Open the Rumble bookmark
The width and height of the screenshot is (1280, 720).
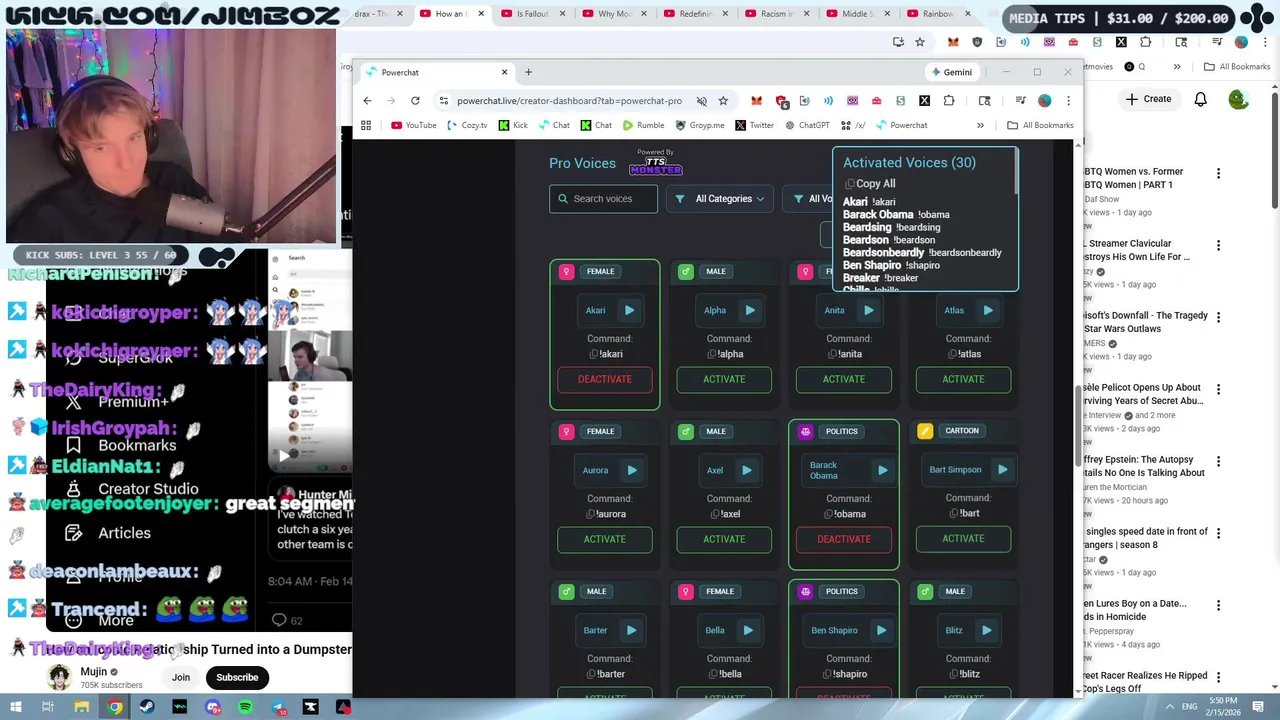coord(643,125)
